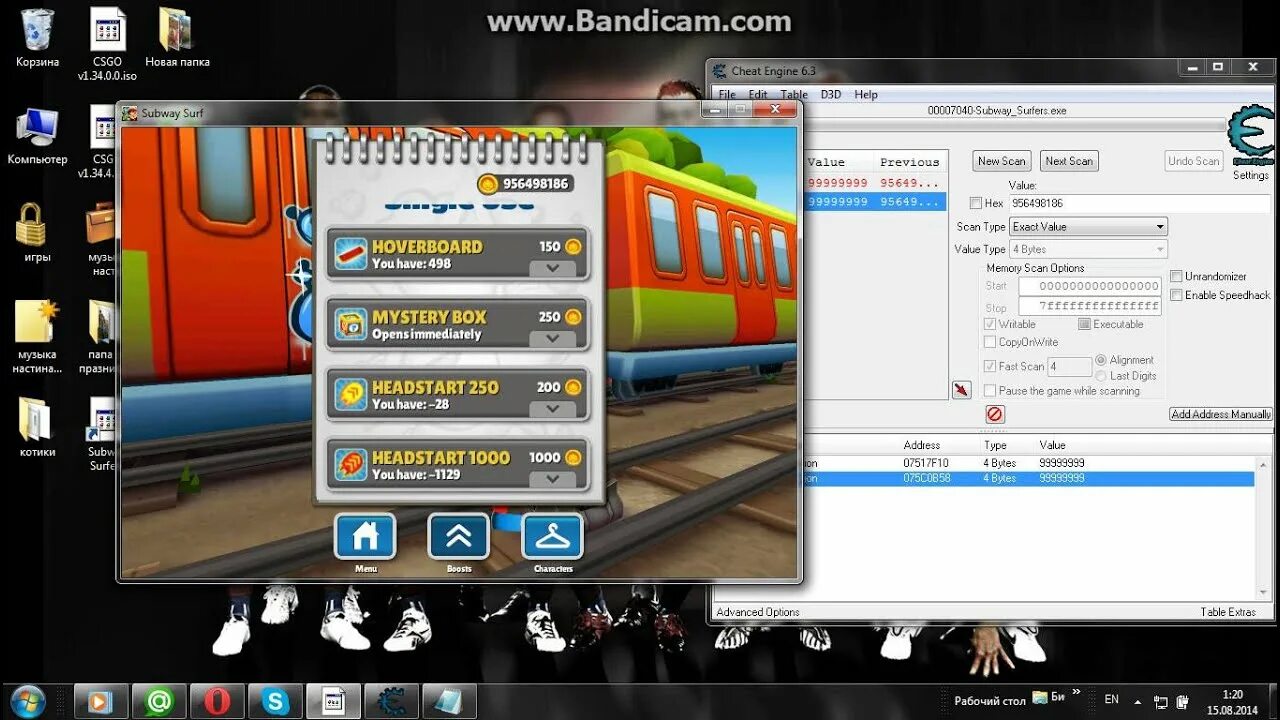Select the Компьютер desktop icon

click(37, 135)
